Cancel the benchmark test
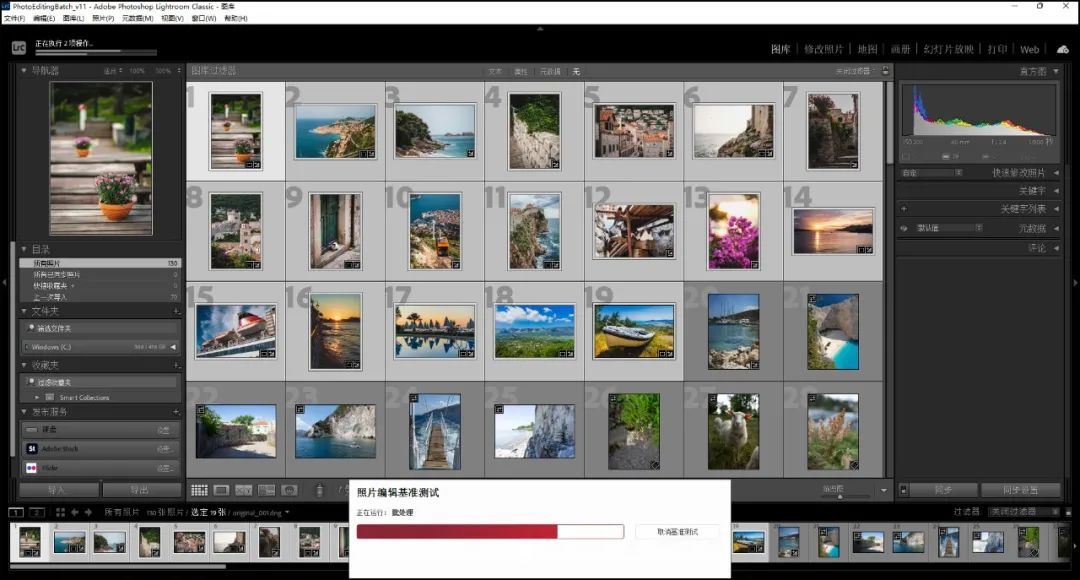Viewport: 1080px width, 580px height. pyautogui.click(x=678, y=532)
